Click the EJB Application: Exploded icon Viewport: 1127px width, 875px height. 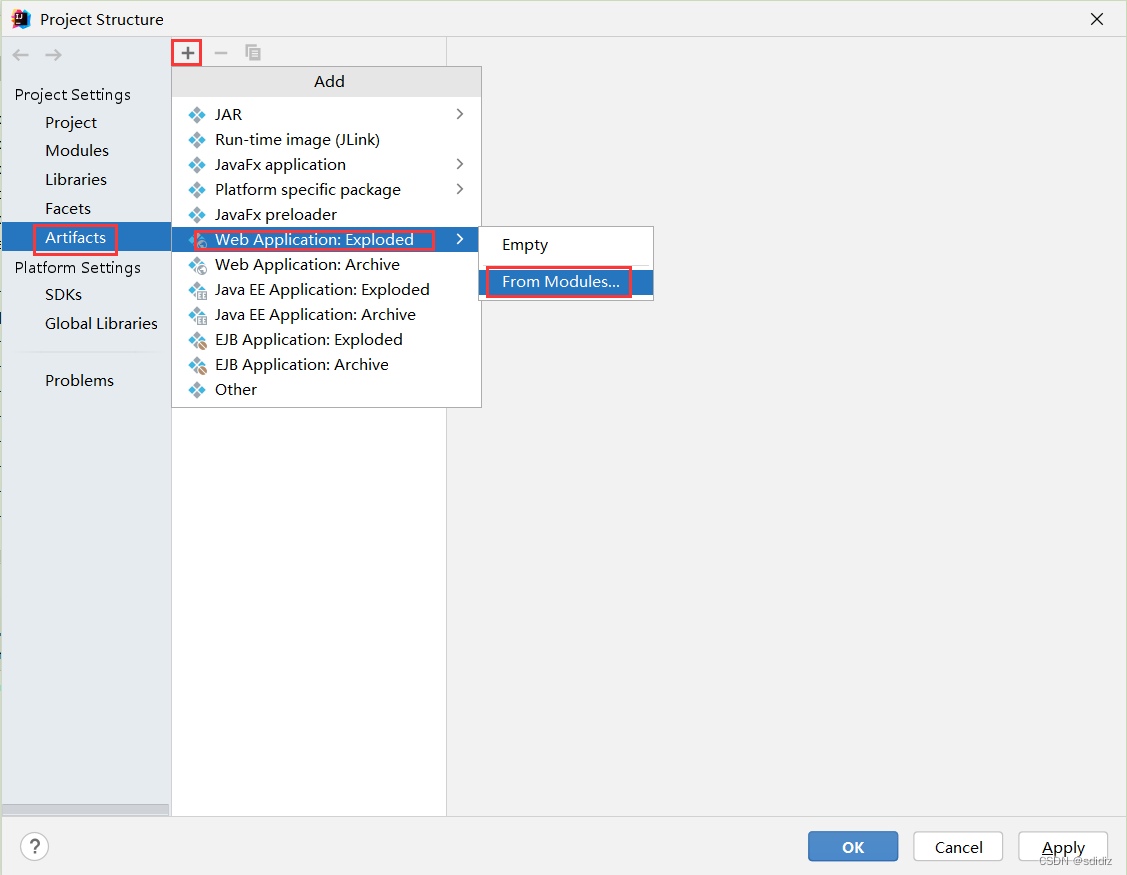pyautogui.click(x=198, y=340)
